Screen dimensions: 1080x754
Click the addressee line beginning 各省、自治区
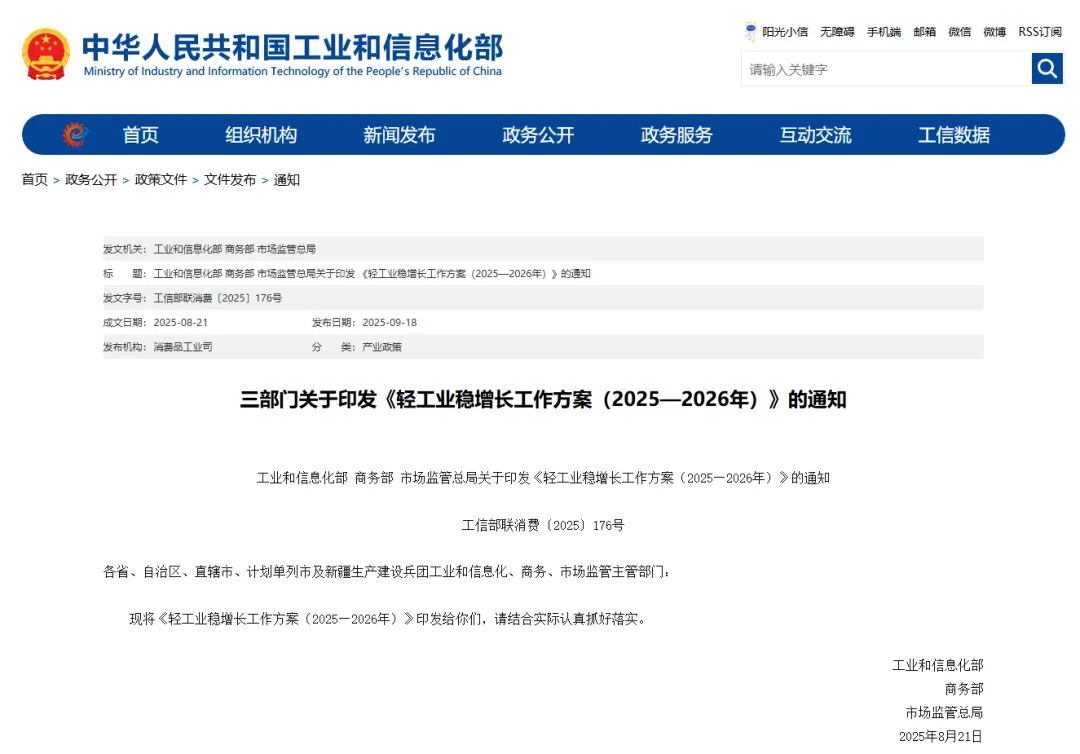click(x=386, y=572)
